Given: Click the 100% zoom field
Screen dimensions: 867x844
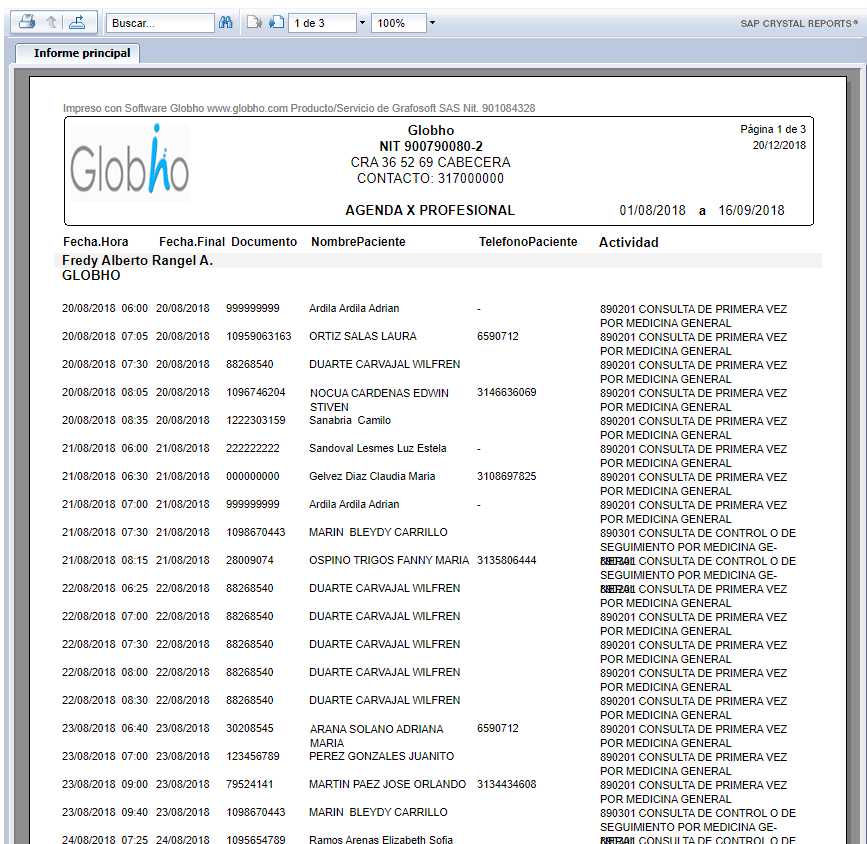Looking at the screenshot, I should click(x=397, y=23).
